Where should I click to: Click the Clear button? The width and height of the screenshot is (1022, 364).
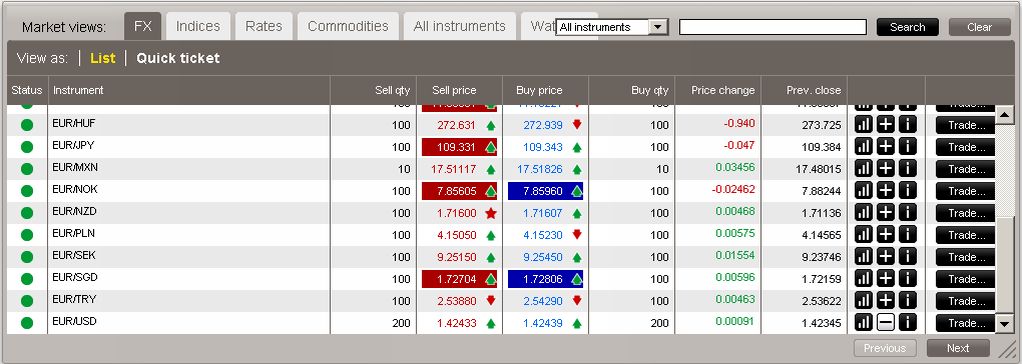click(x=980, y=27)
